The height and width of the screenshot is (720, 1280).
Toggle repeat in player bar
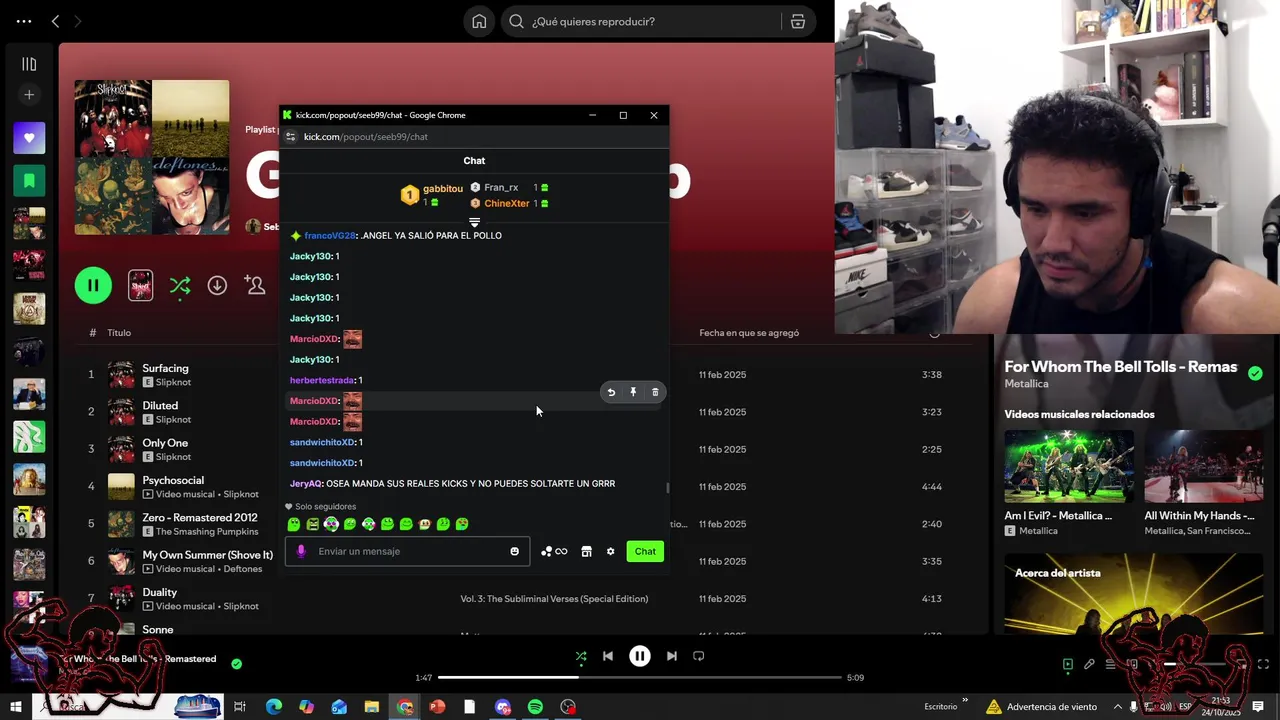[699, 656]
